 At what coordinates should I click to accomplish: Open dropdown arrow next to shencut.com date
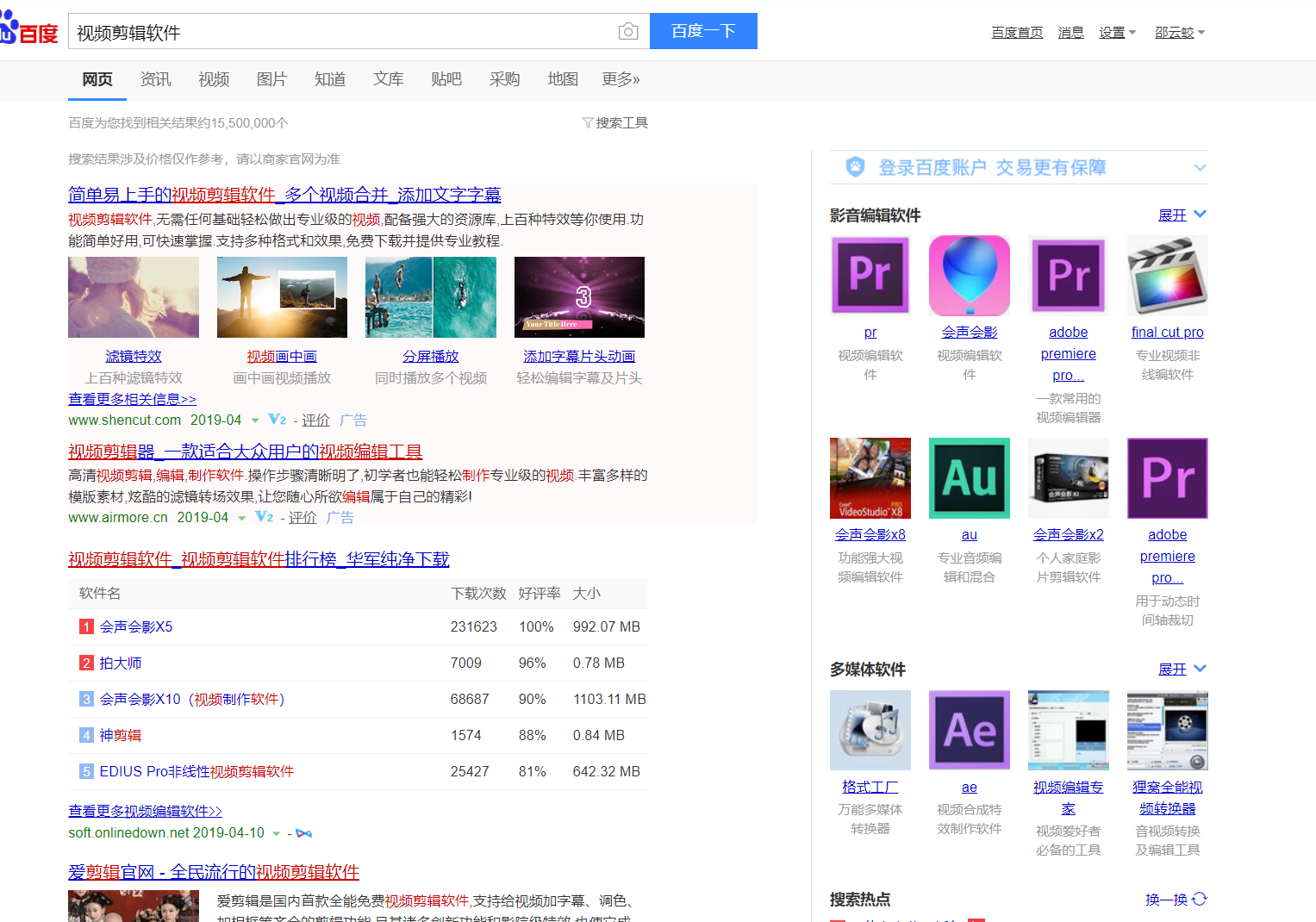point(255,421)
